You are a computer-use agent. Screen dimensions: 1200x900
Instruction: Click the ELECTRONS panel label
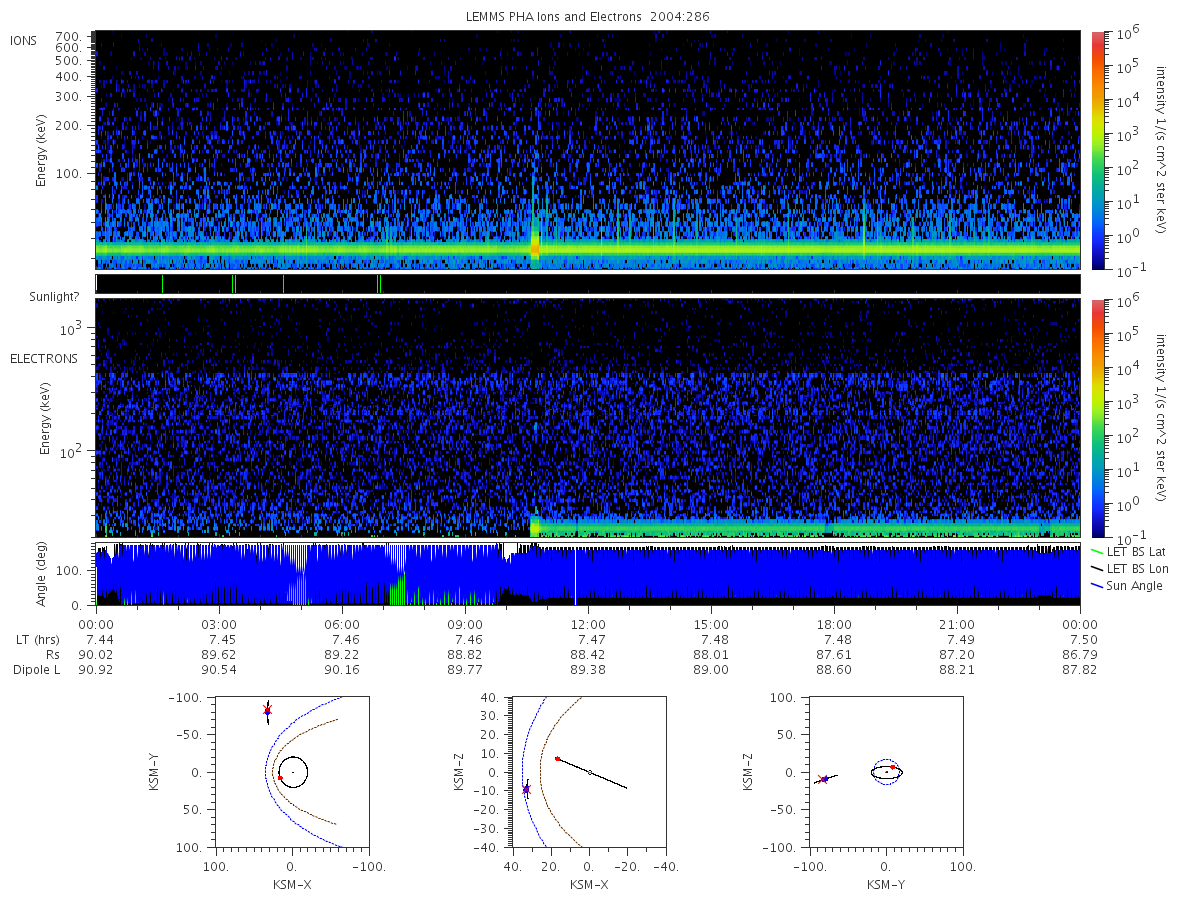pyautogui.click(x=44, y=359)
